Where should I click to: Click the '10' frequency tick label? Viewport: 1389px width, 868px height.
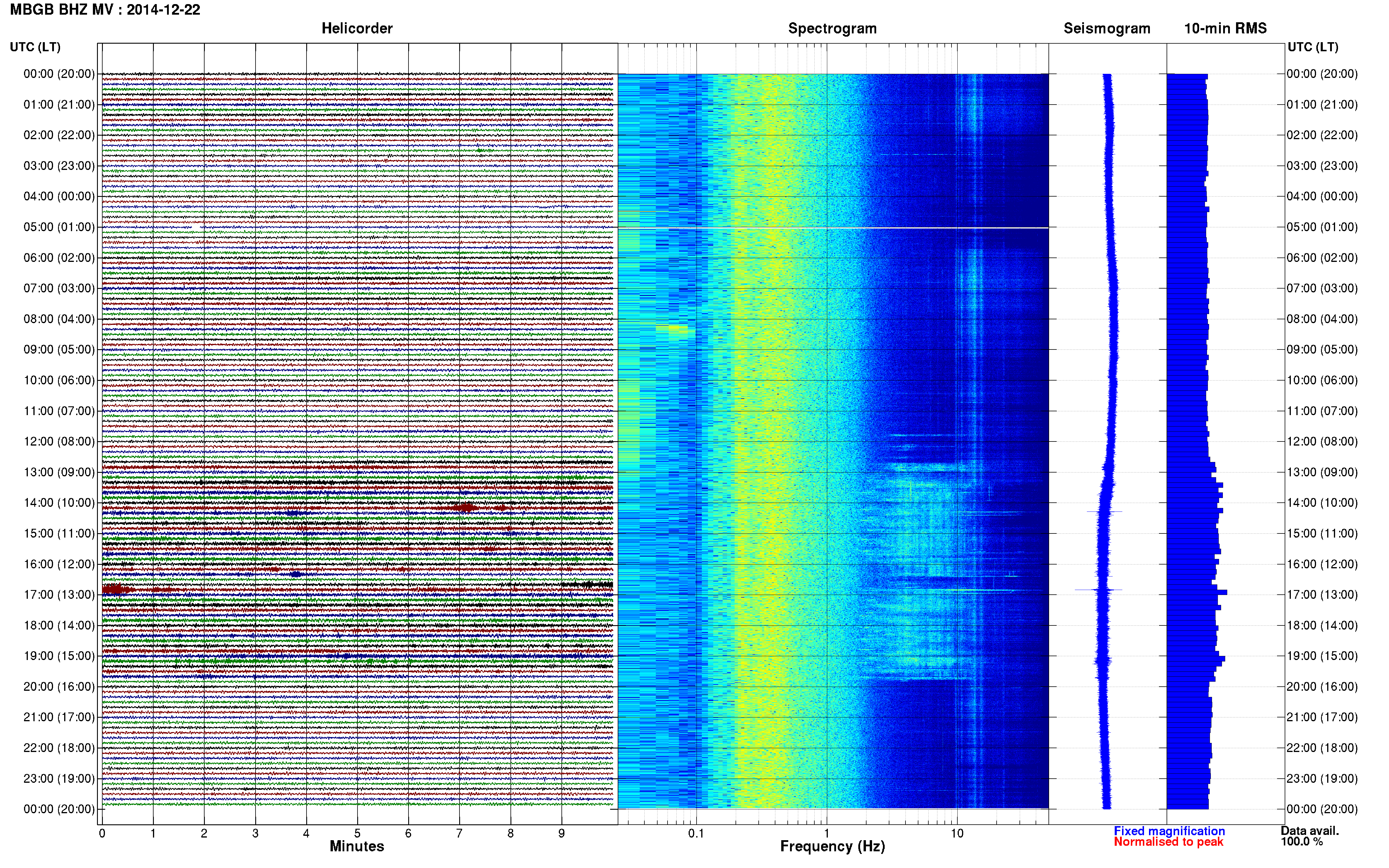957,833
